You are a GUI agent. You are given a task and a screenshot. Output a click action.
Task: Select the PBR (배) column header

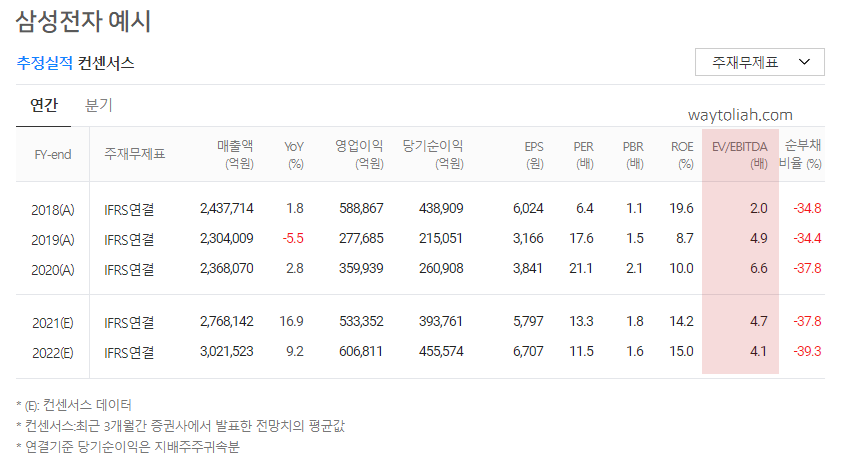point(633,155)
